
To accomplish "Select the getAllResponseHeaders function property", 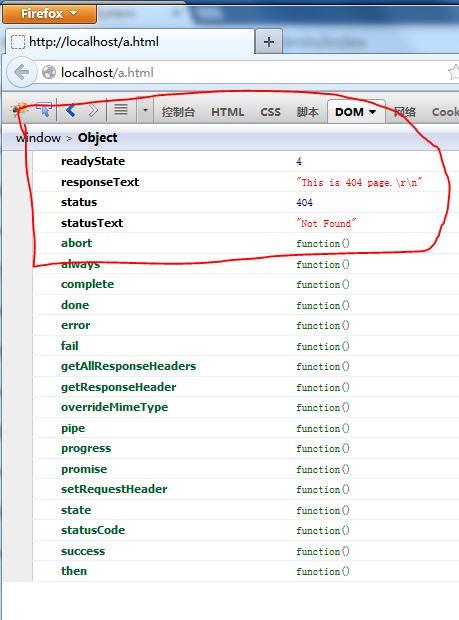I will pyautogui.click(x=128, y=366).
